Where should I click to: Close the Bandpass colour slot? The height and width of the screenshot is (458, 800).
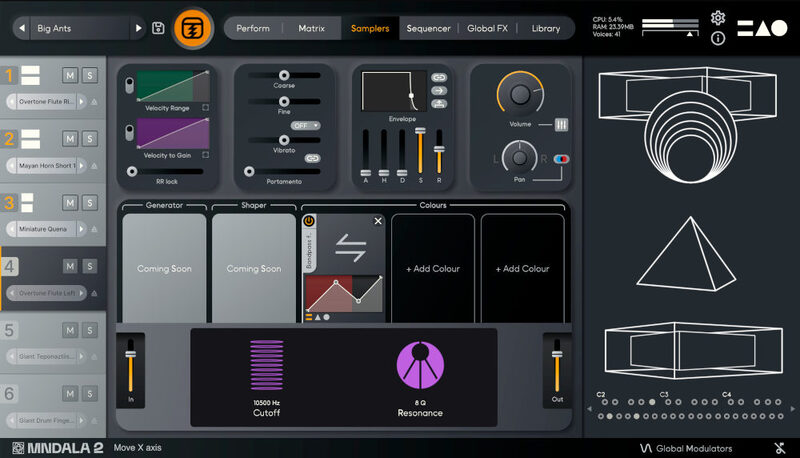[x=378, y=221]
